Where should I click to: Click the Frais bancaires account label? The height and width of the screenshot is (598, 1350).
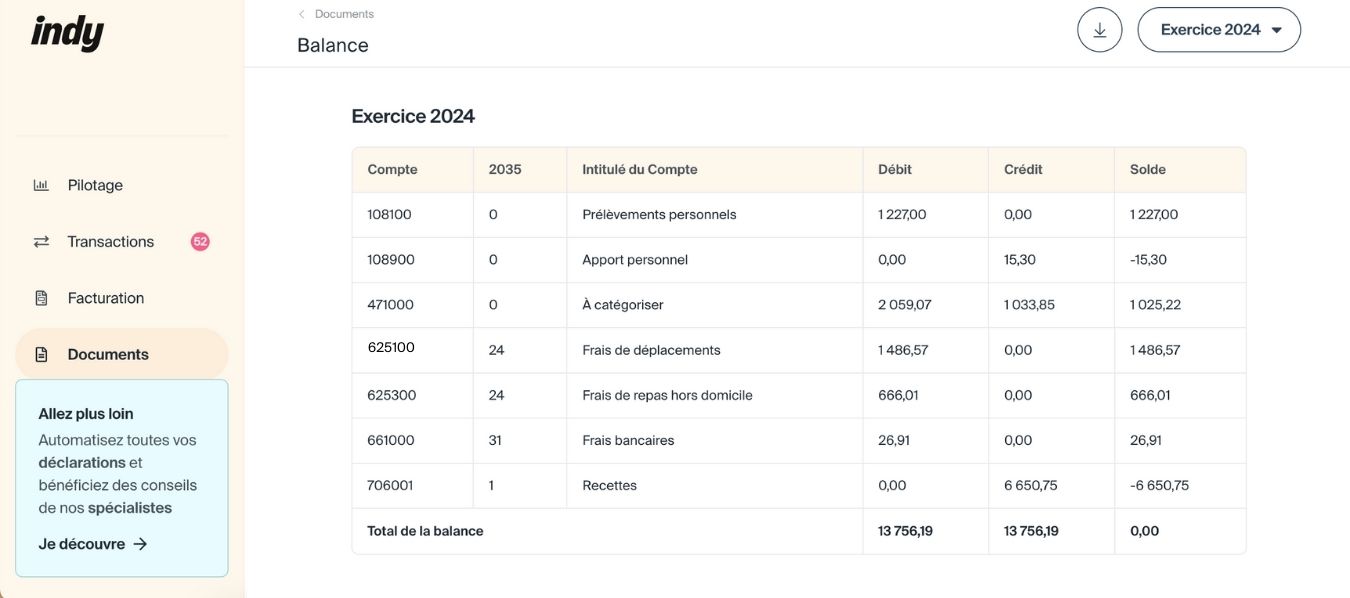(x=628, y=440)
